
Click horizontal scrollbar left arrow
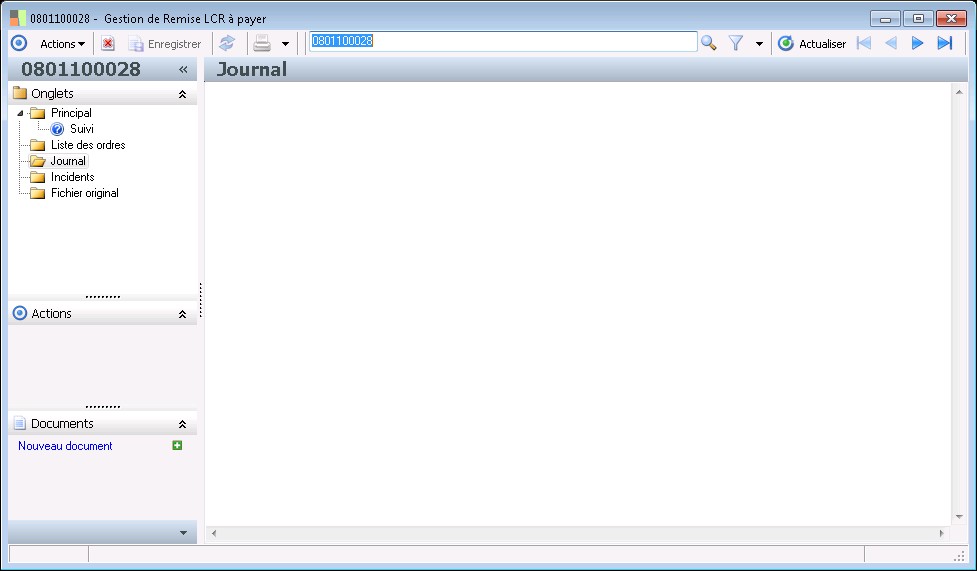214,533
